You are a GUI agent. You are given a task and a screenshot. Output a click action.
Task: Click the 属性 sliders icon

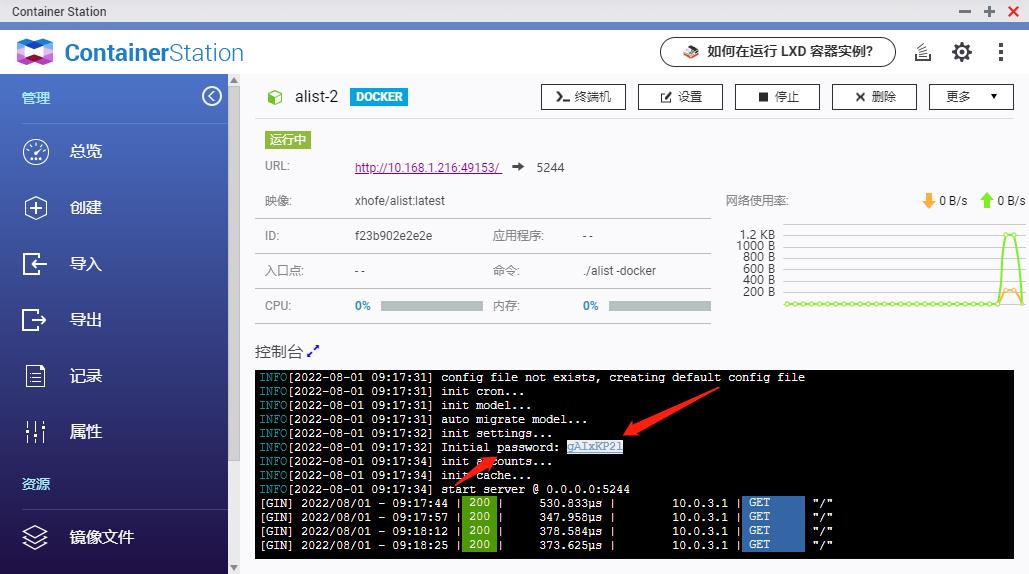(35, 432)
